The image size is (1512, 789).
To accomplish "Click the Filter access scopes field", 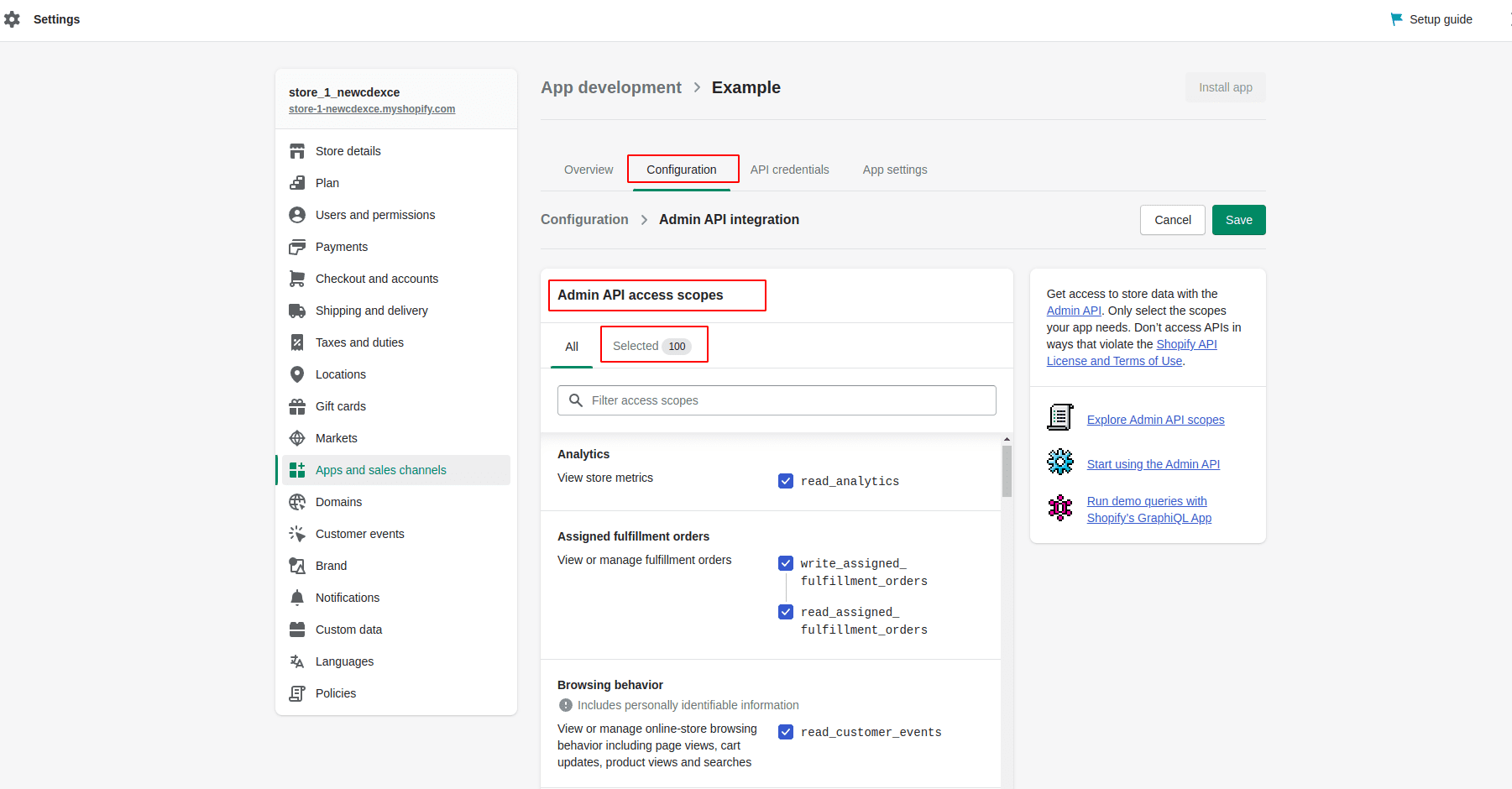I will pos(777,400).
